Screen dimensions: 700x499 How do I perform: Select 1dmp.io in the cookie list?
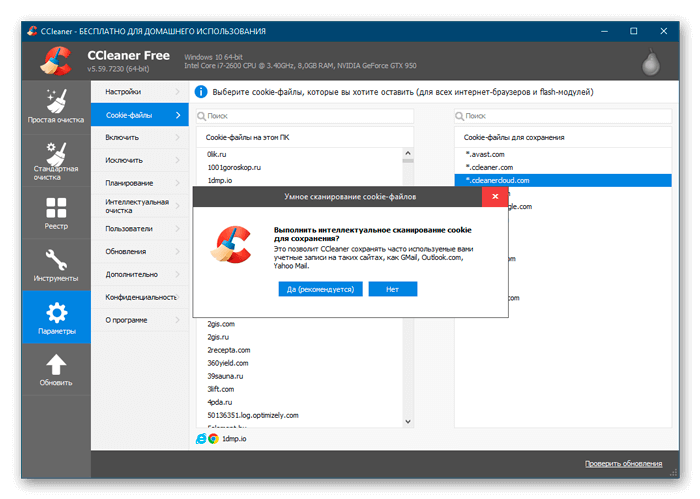219,180
